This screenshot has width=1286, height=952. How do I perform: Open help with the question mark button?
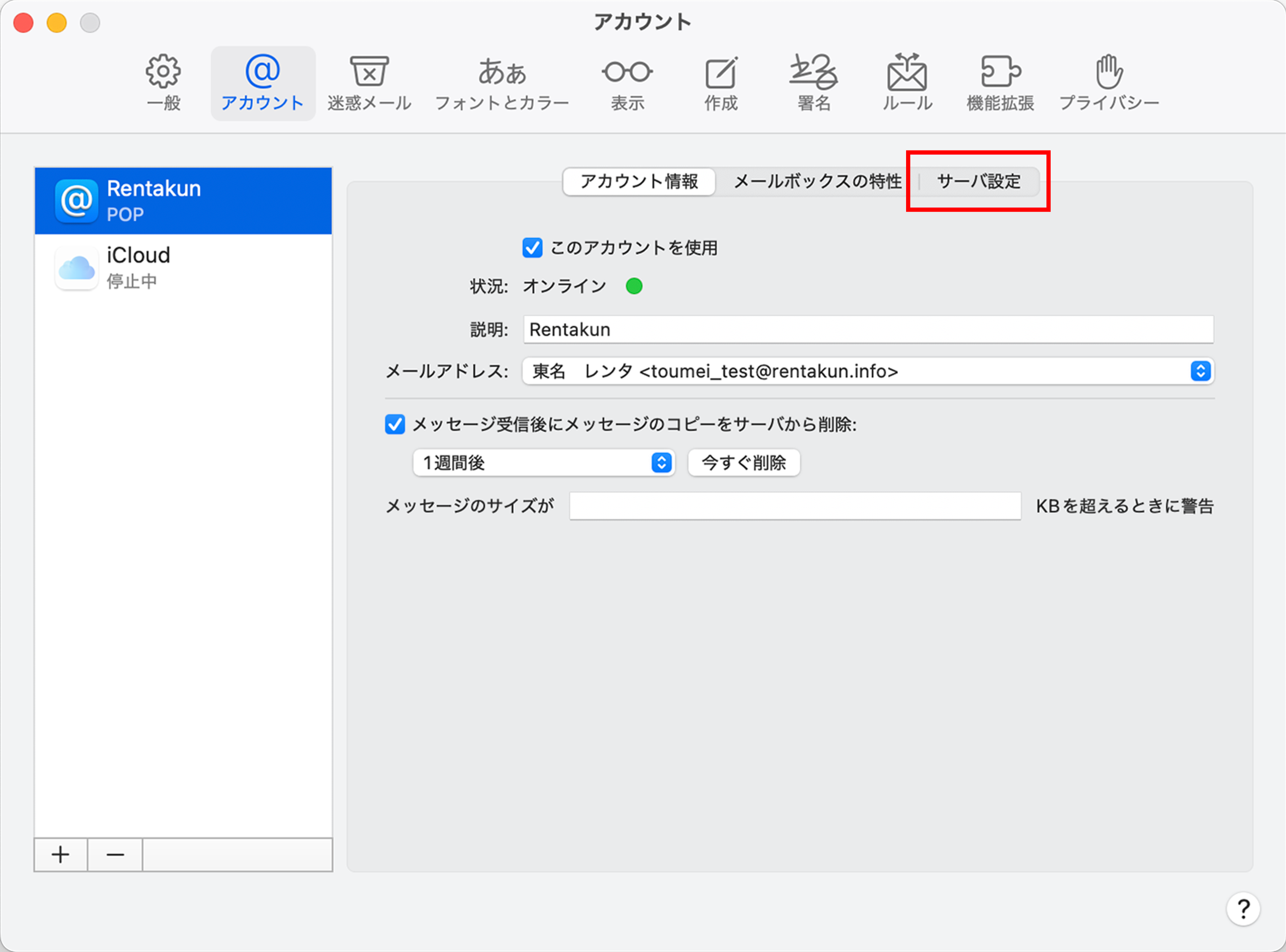pos(1243,909)
